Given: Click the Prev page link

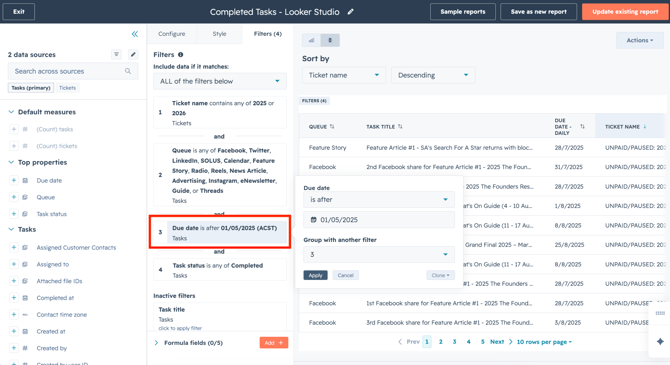Looking at the screenshot, I should 409,342.
